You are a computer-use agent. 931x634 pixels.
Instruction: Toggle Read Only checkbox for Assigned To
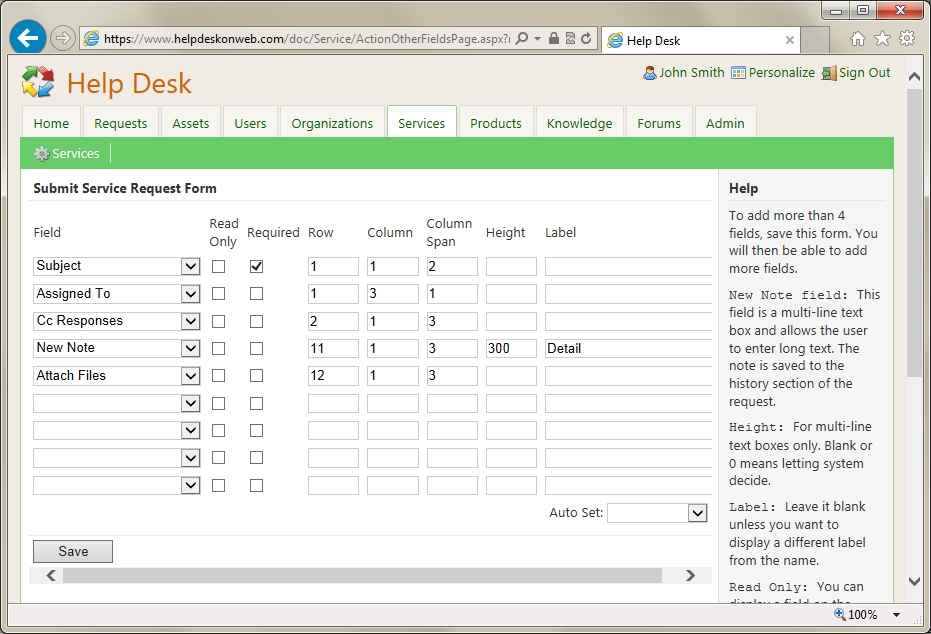[x=218, y=294]
